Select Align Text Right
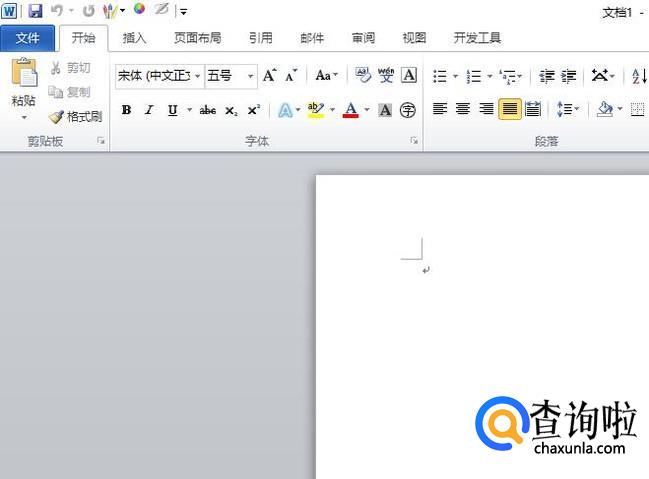This screenshot has height=479, width=649. (486, 110)
